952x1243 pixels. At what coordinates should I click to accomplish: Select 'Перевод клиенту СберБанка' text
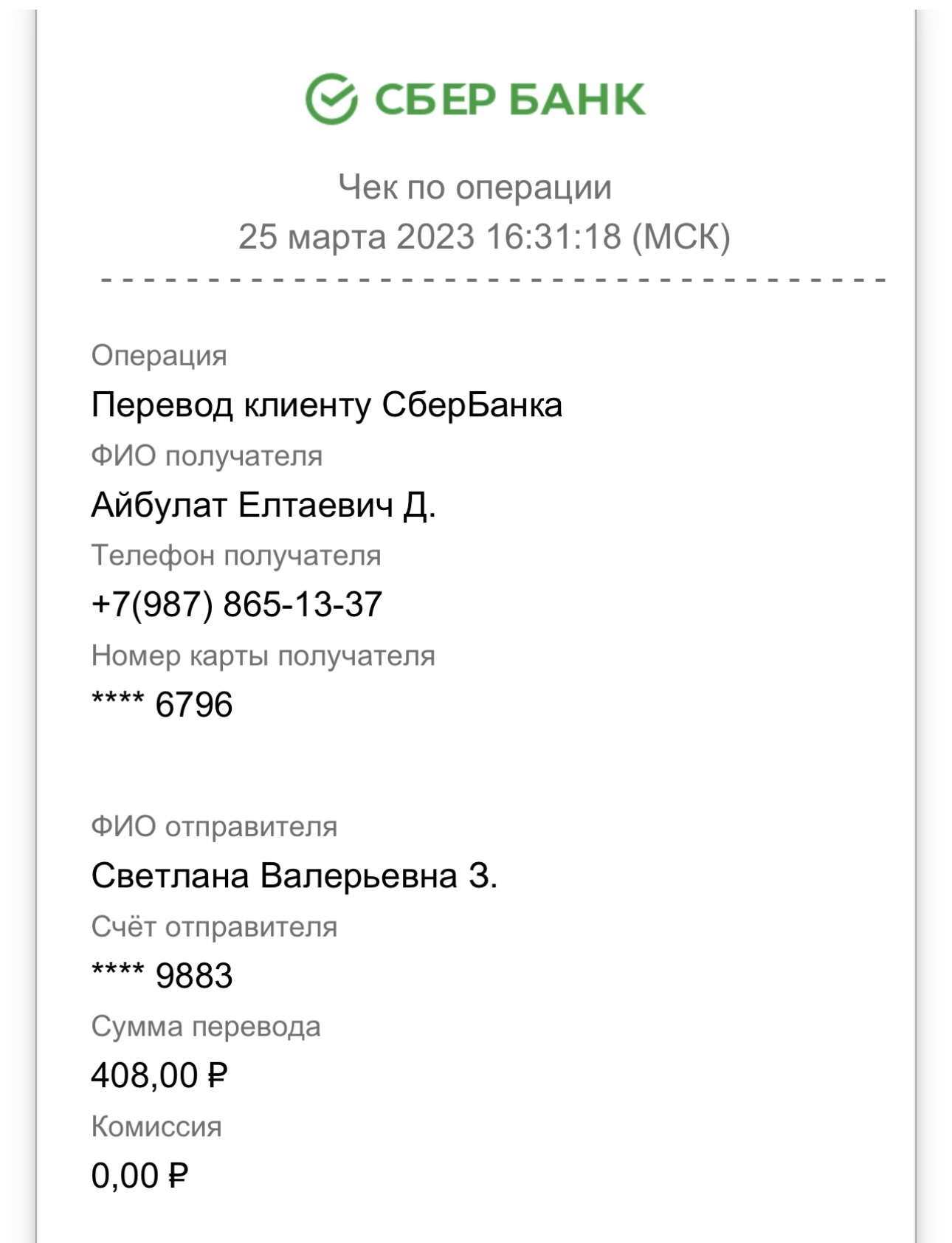pyautogui.click(x=327, y=405)
